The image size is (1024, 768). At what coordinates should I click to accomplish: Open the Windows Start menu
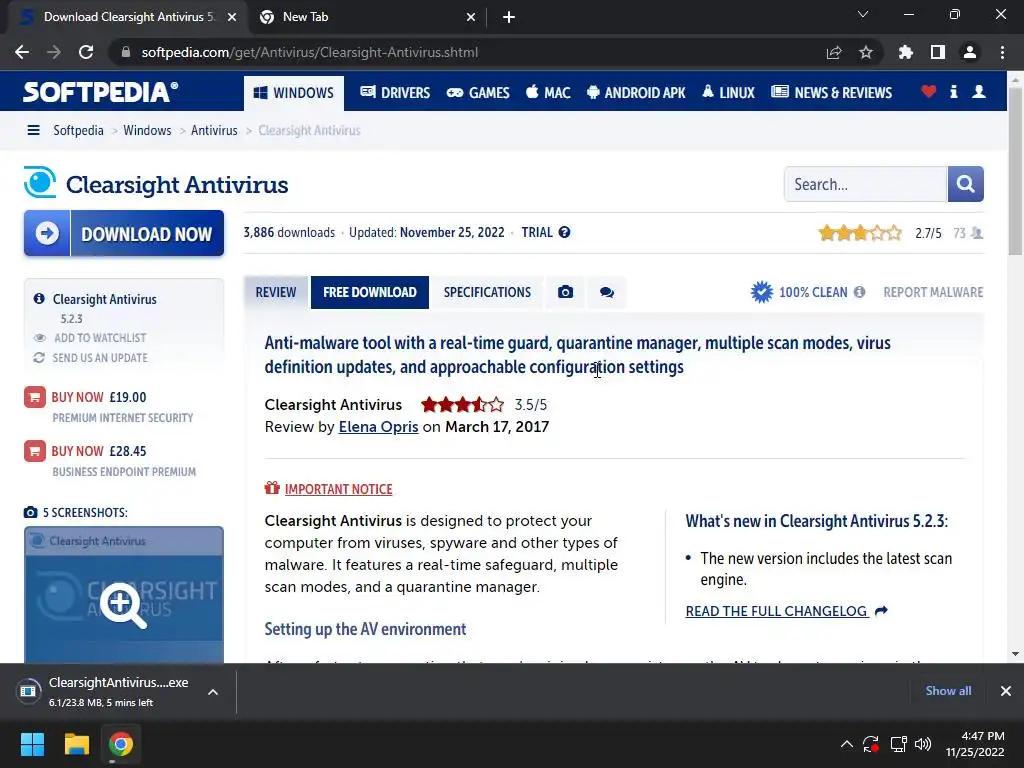pyautogui.click(x=32, y=744)
